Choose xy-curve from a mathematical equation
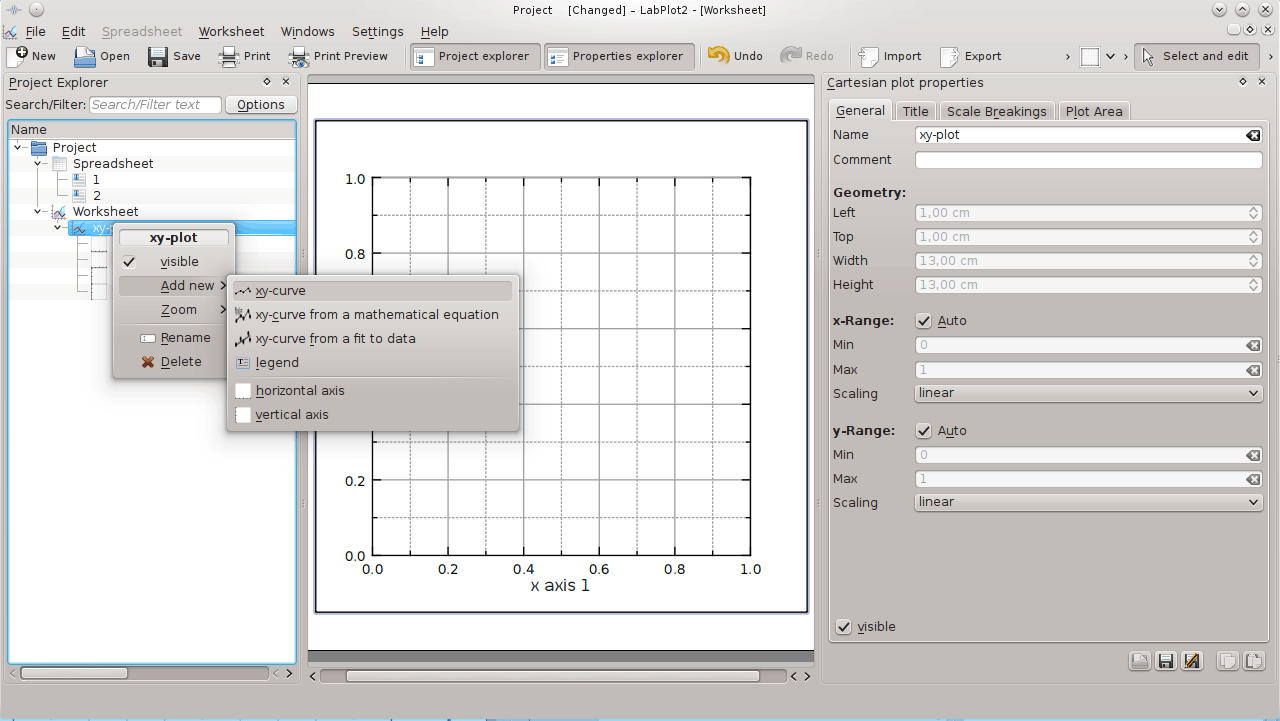 click(x=376, y=315)
